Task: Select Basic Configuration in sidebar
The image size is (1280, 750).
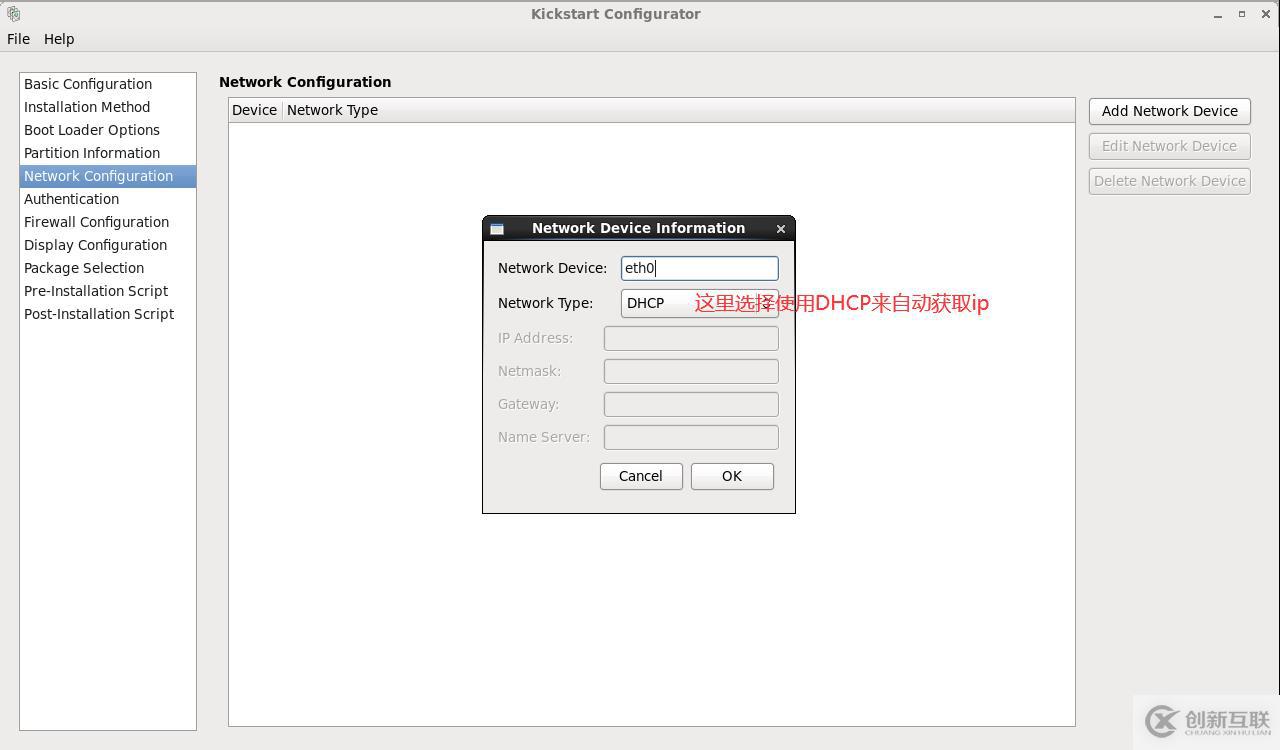Action: (108, 84)
